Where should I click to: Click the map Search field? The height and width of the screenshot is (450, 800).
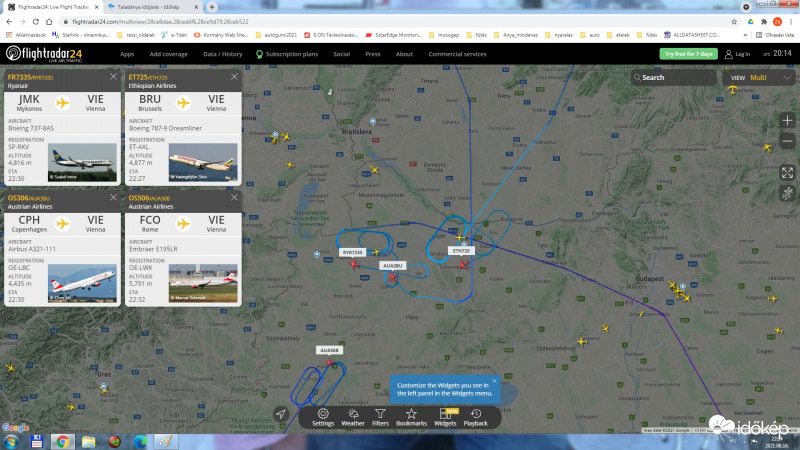click(673, 78)
